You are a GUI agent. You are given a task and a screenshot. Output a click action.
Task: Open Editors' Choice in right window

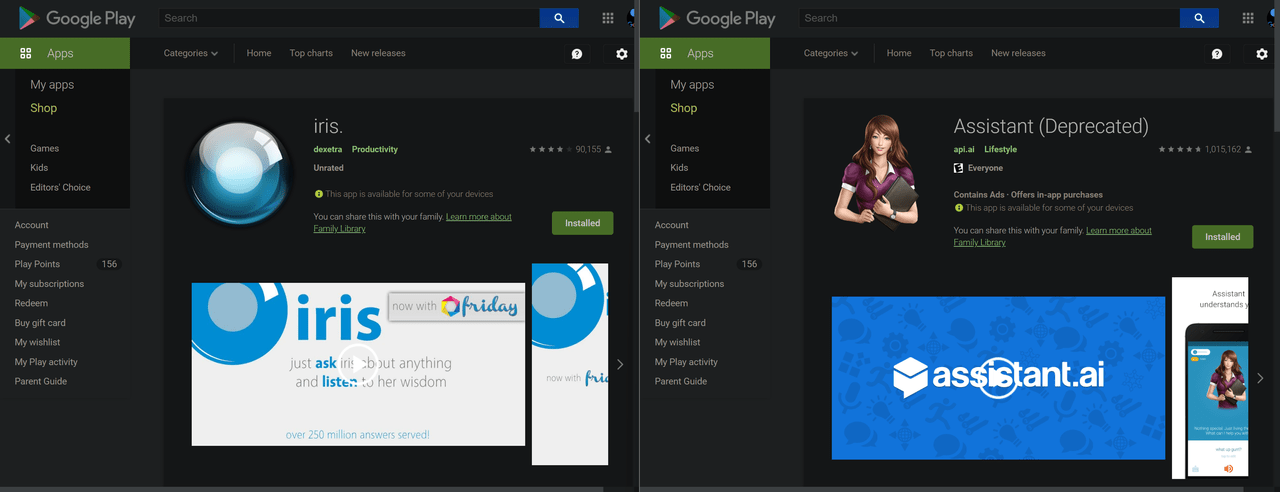pyautogui.click(x=700, y=187)
